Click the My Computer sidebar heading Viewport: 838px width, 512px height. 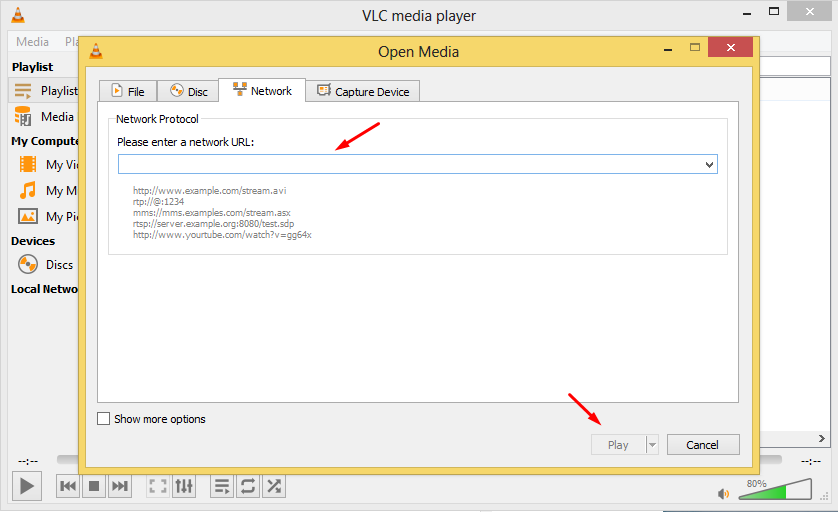coord(45,141)
